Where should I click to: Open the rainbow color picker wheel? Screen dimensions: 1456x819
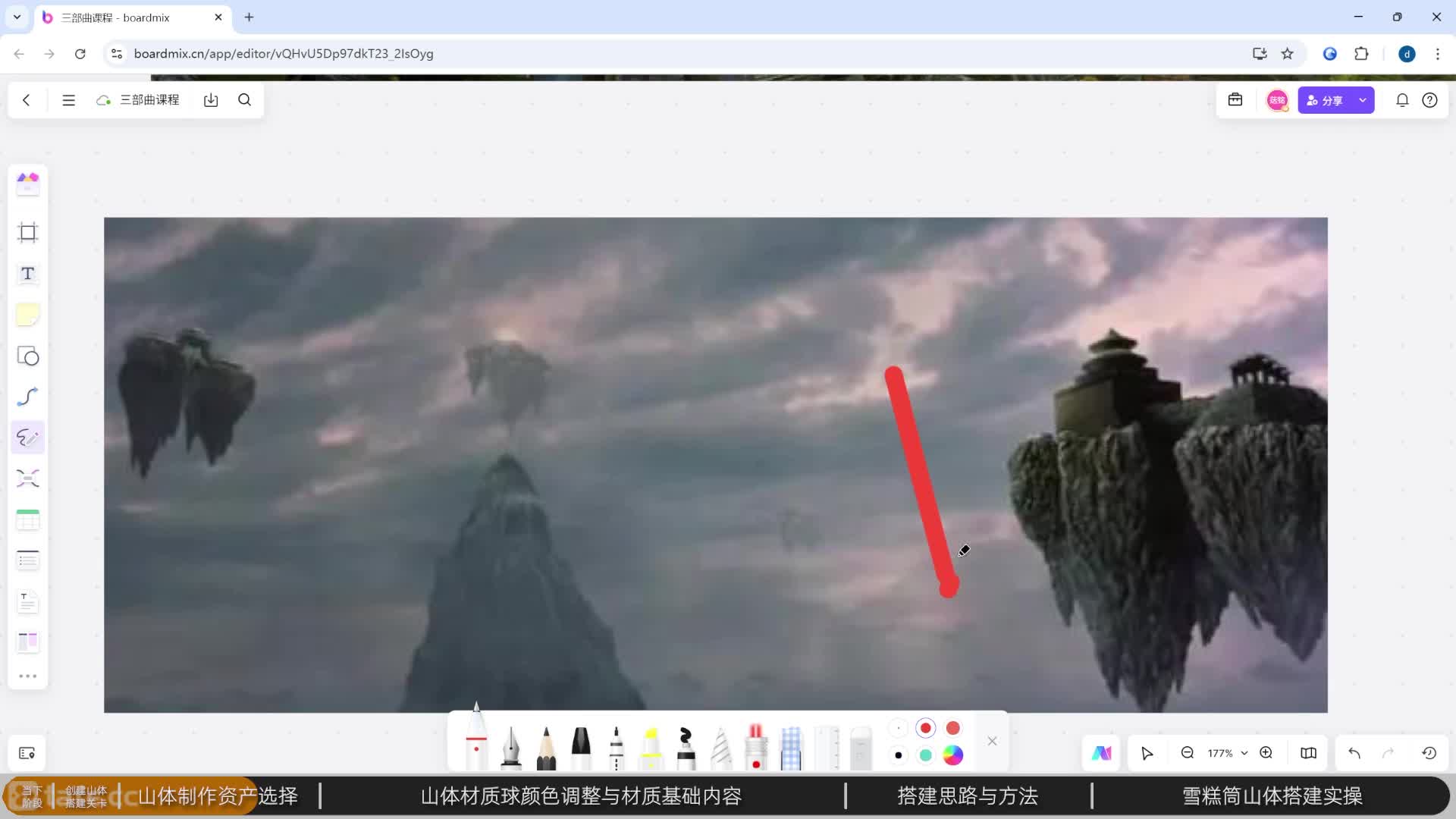coord(953,755)
